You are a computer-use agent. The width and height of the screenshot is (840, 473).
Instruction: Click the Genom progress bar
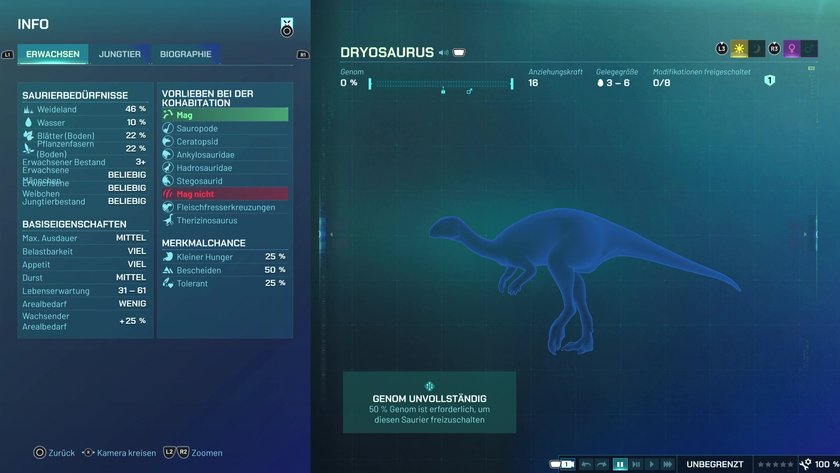click(x=441, y=84)
